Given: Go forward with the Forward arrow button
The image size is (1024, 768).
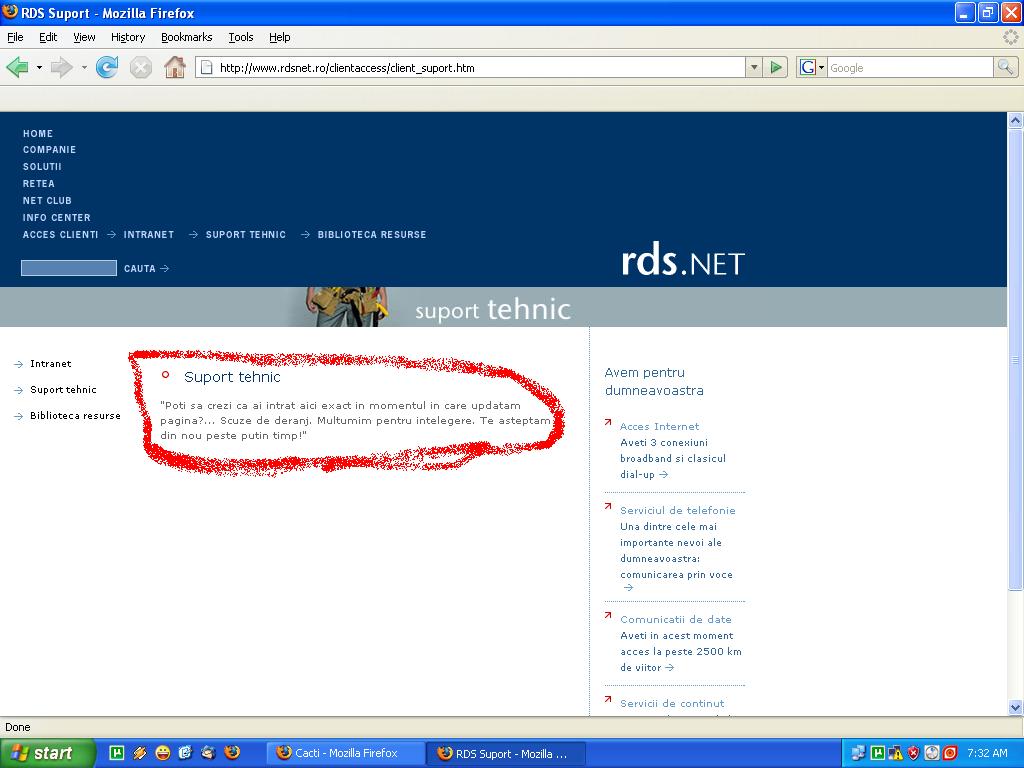Looking at the screenshot, I should tap(61, 67).
